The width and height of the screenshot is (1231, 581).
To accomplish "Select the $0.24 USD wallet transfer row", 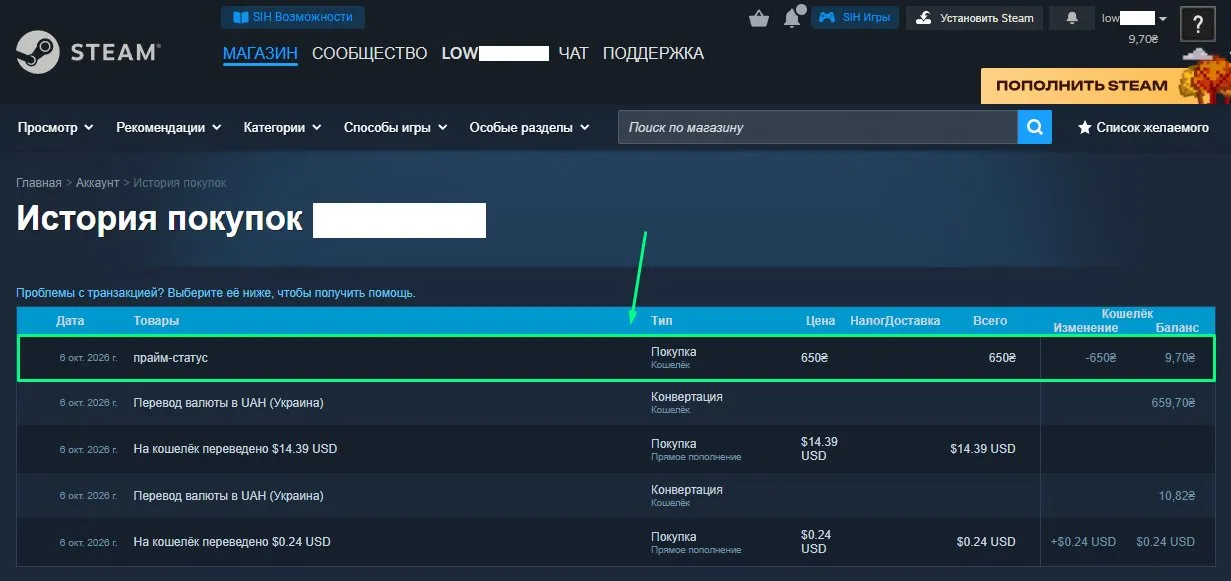I will 616,542.
